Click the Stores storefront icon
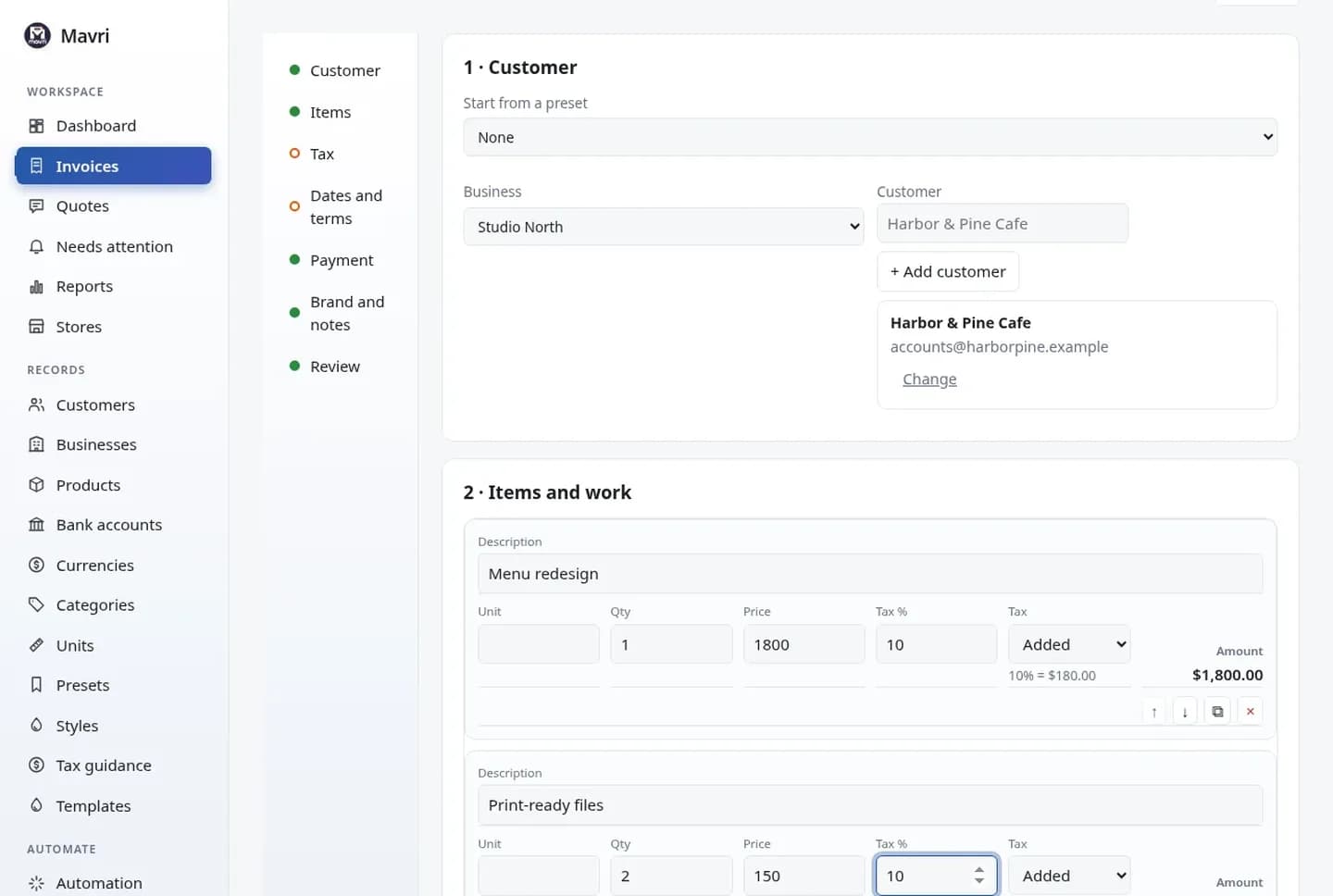Image resolution: width=1333 pixels, height=896 pixels. [36, 327]
